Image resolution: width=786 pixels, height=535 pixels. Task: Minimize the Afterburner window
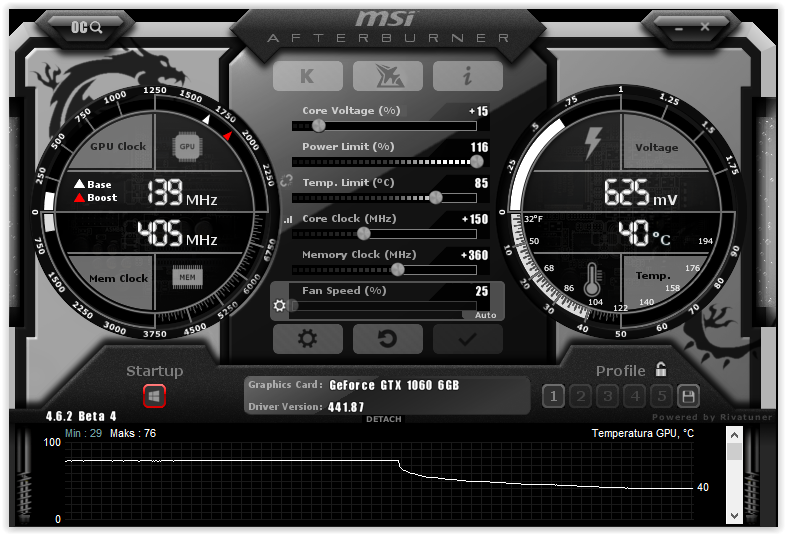click(679, 28)
